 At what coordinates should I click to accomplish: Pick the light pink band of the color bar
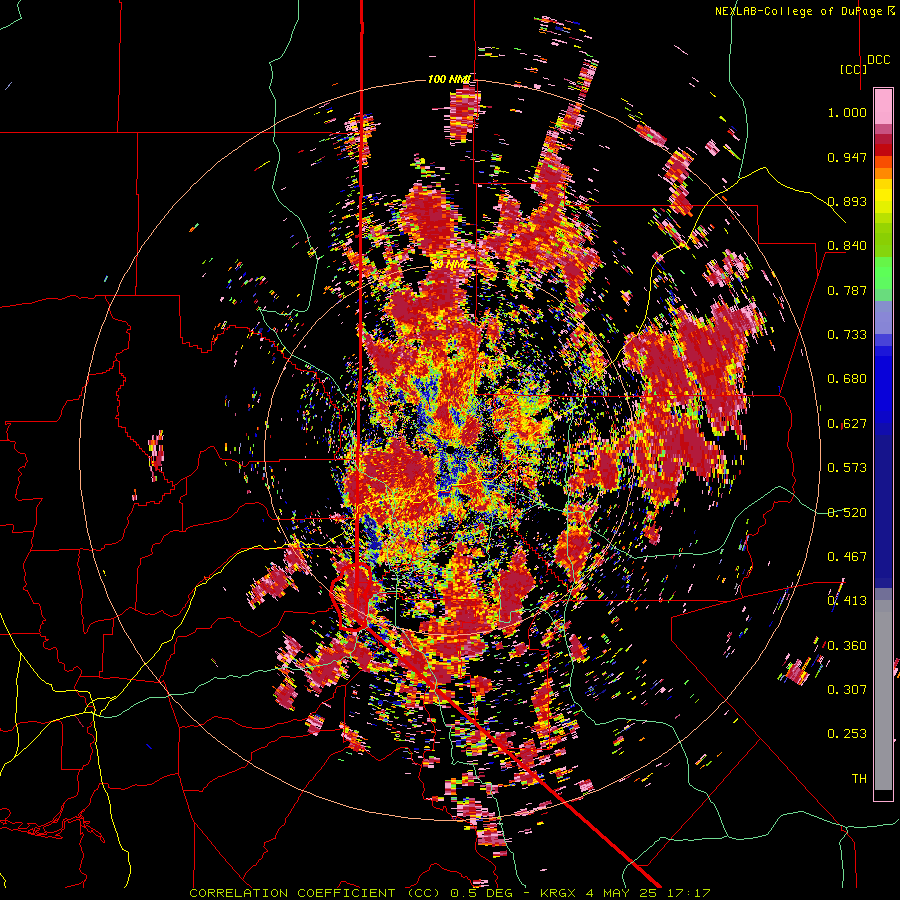click(883, 107)
